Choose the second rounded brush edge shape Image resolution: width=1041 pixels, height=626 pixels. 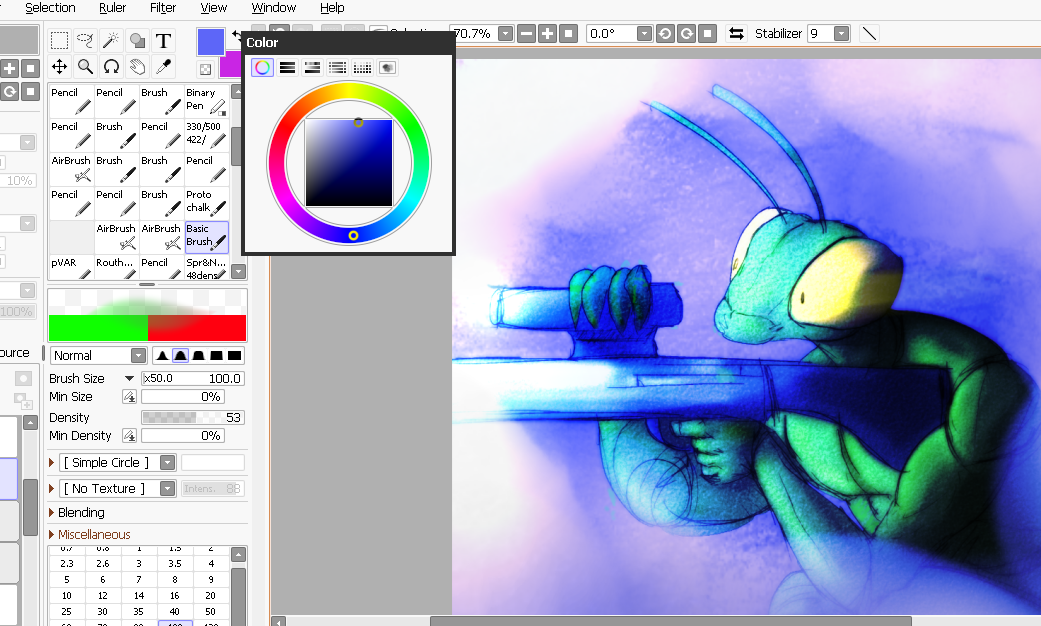click(x=181, y=356)
